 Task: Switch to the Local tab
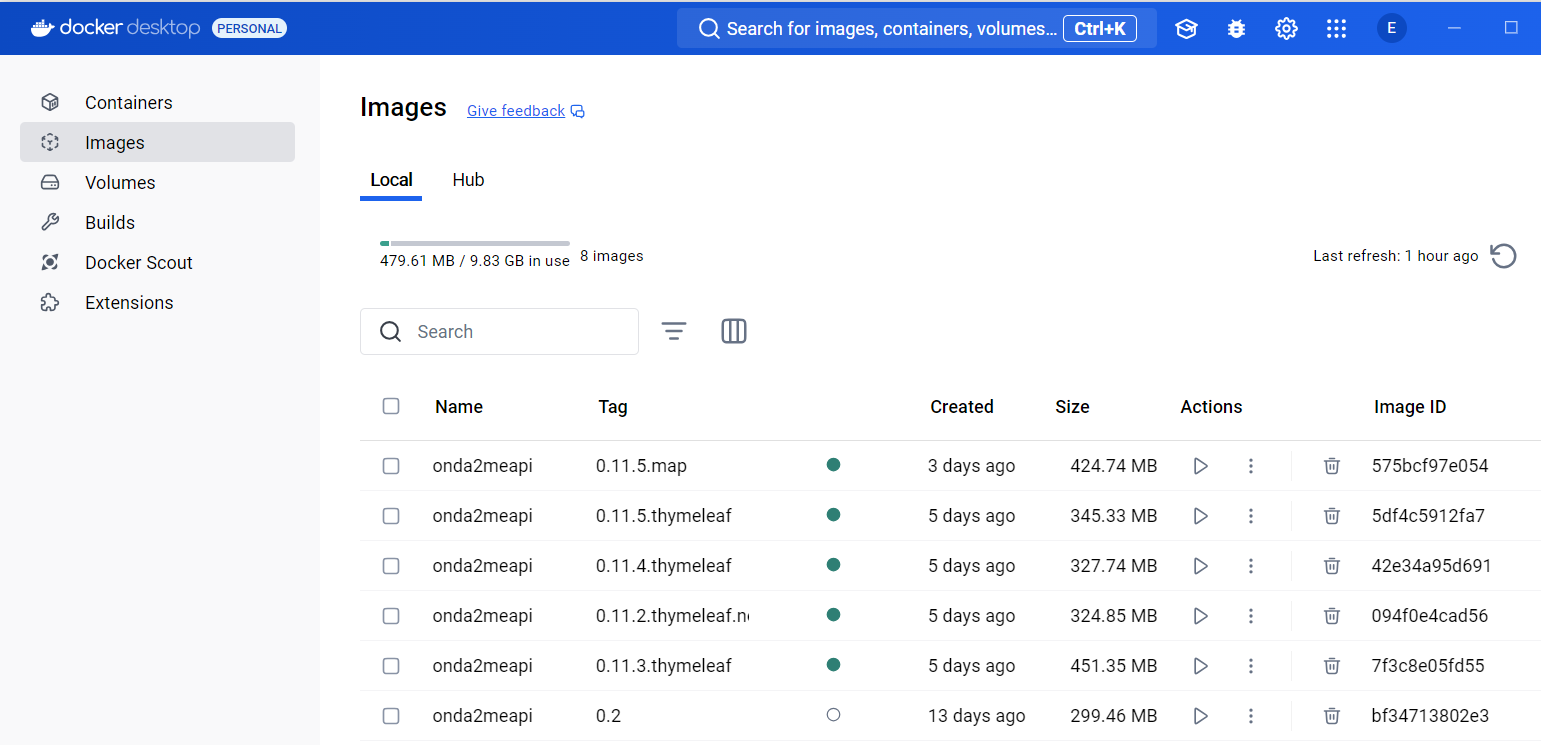[x=391, y=180]
